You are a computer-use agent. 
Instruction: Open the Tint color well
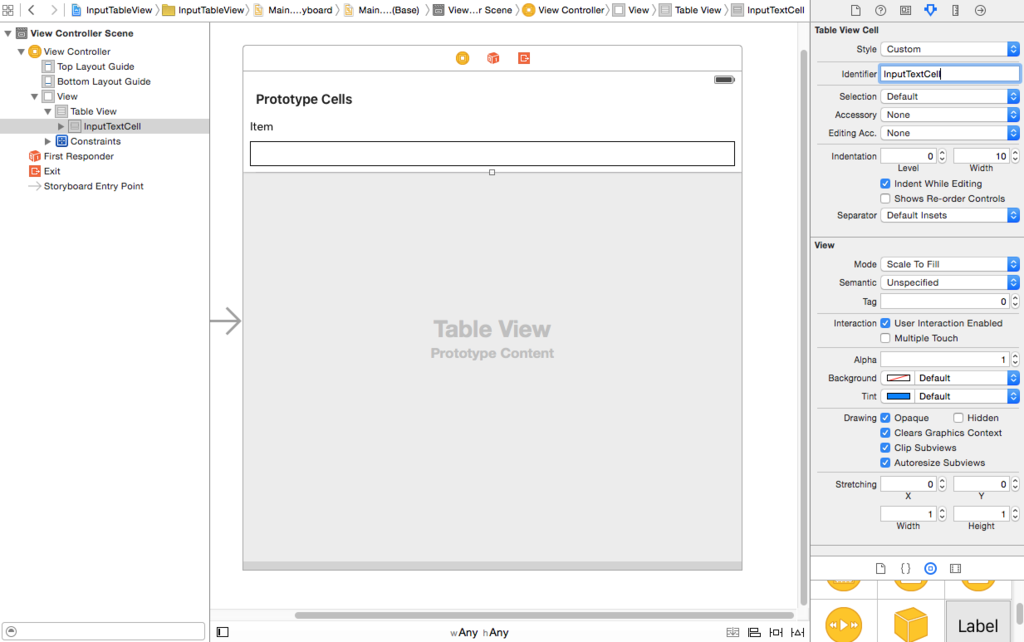tap(899, 396)
